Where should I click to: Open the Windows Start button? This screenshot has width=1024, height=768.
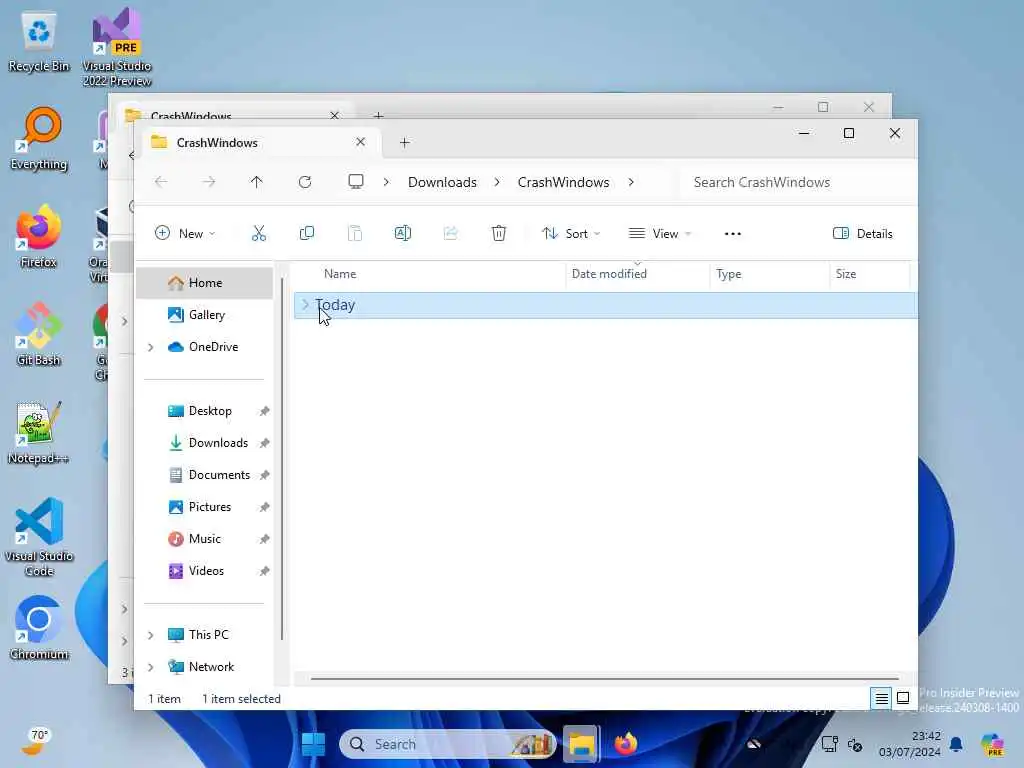[313, 744]
